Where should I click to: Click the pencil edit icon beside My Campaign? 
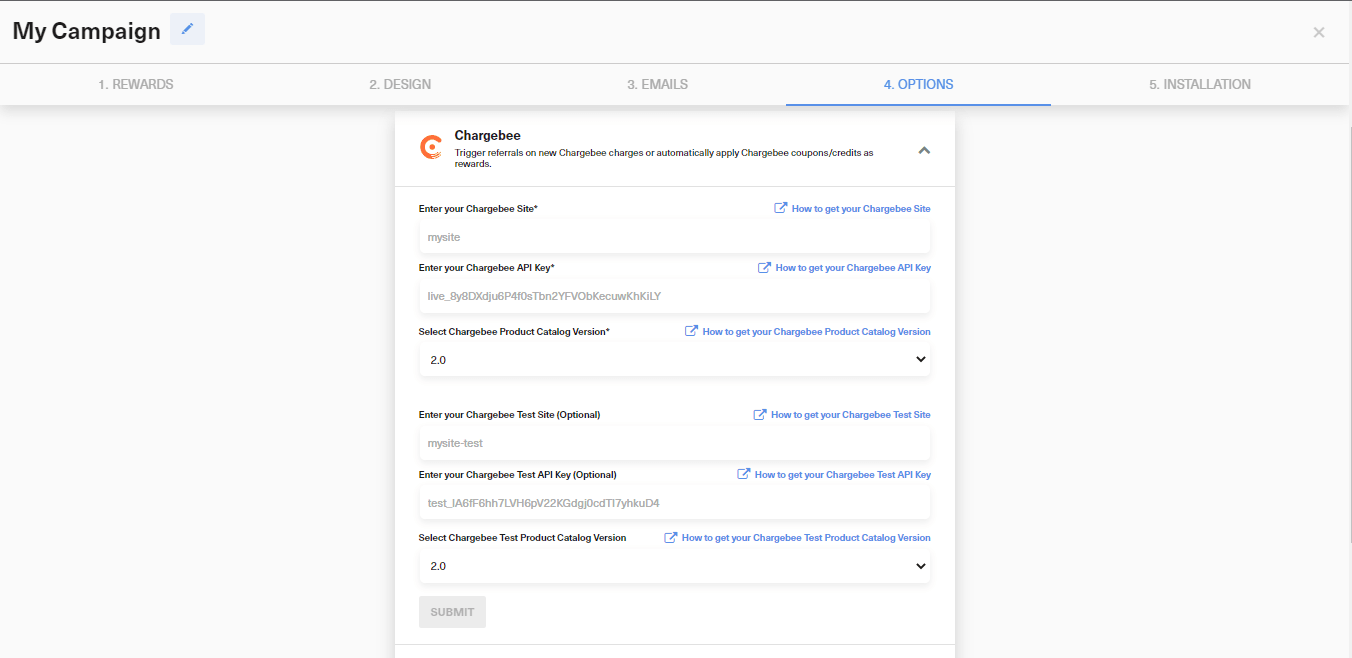coord(187,29)
